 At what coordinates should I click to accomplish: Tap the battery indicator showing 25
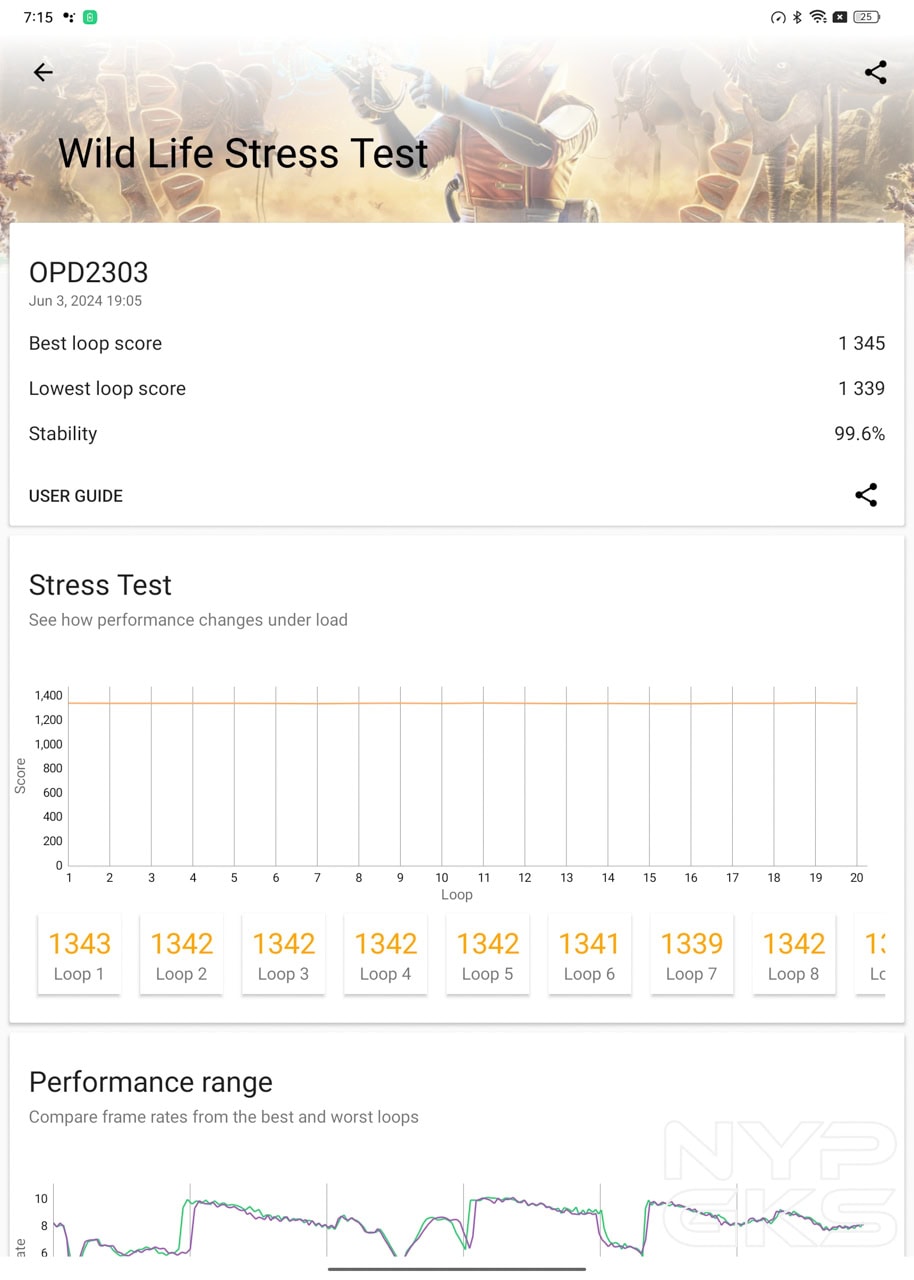tap(866, 17)
